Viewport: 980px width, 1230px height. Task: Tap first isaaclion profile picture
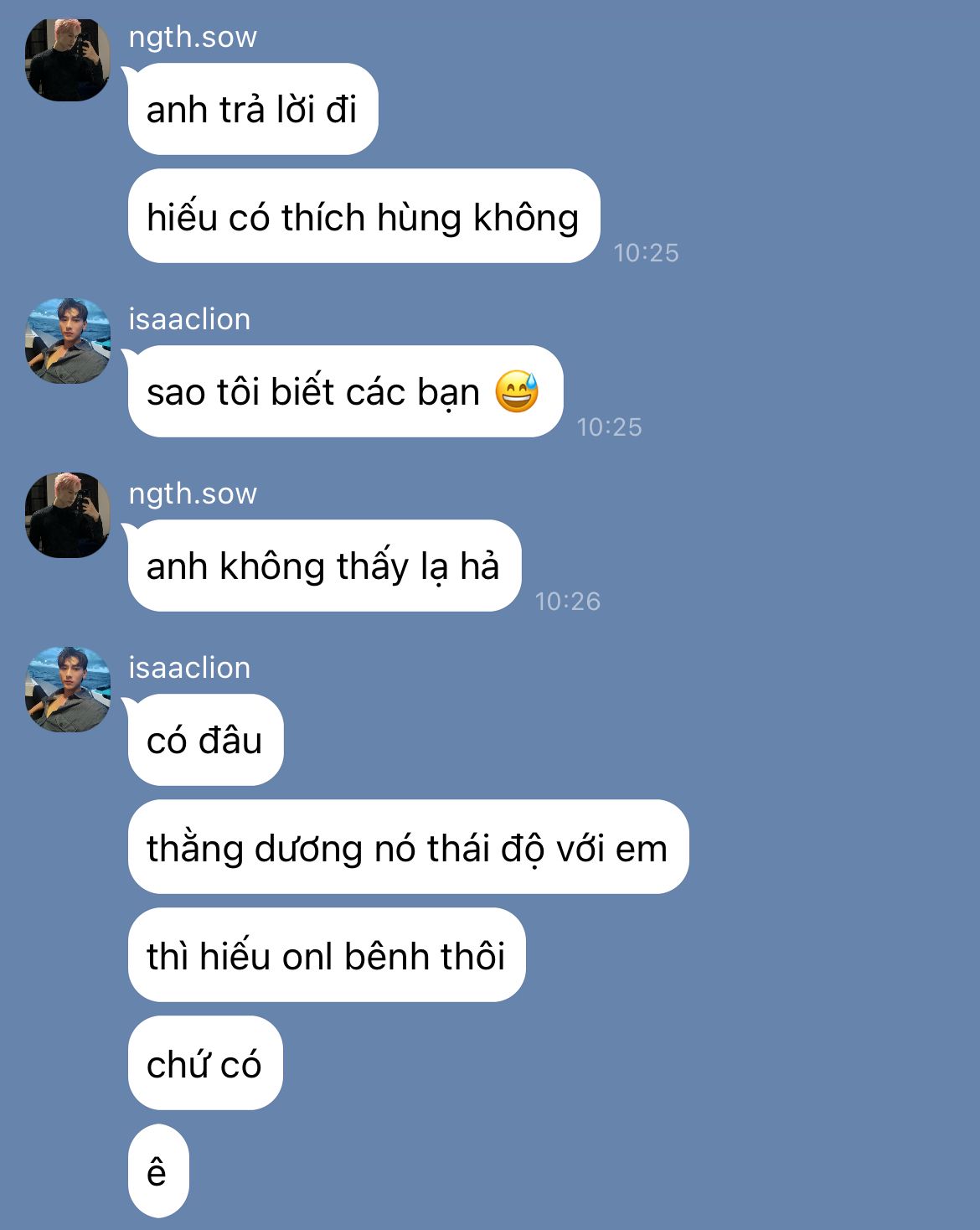(68, 341)
